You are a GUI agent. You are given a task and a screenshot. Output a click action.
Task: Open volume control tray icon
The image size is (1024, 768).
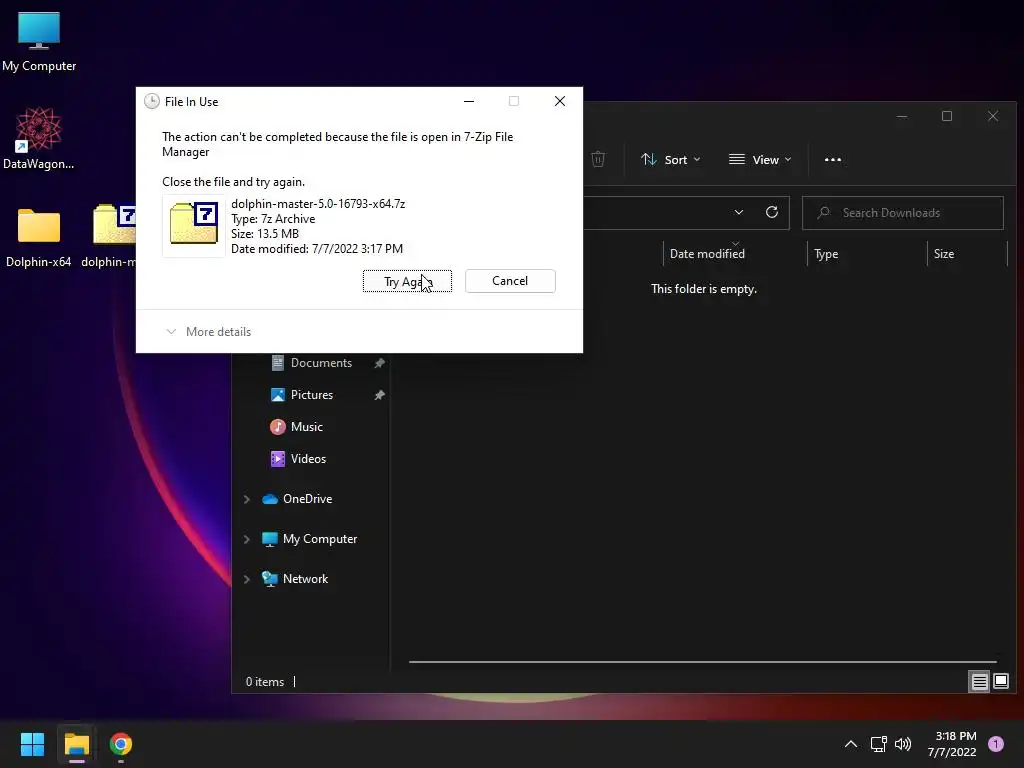[903, 744]
